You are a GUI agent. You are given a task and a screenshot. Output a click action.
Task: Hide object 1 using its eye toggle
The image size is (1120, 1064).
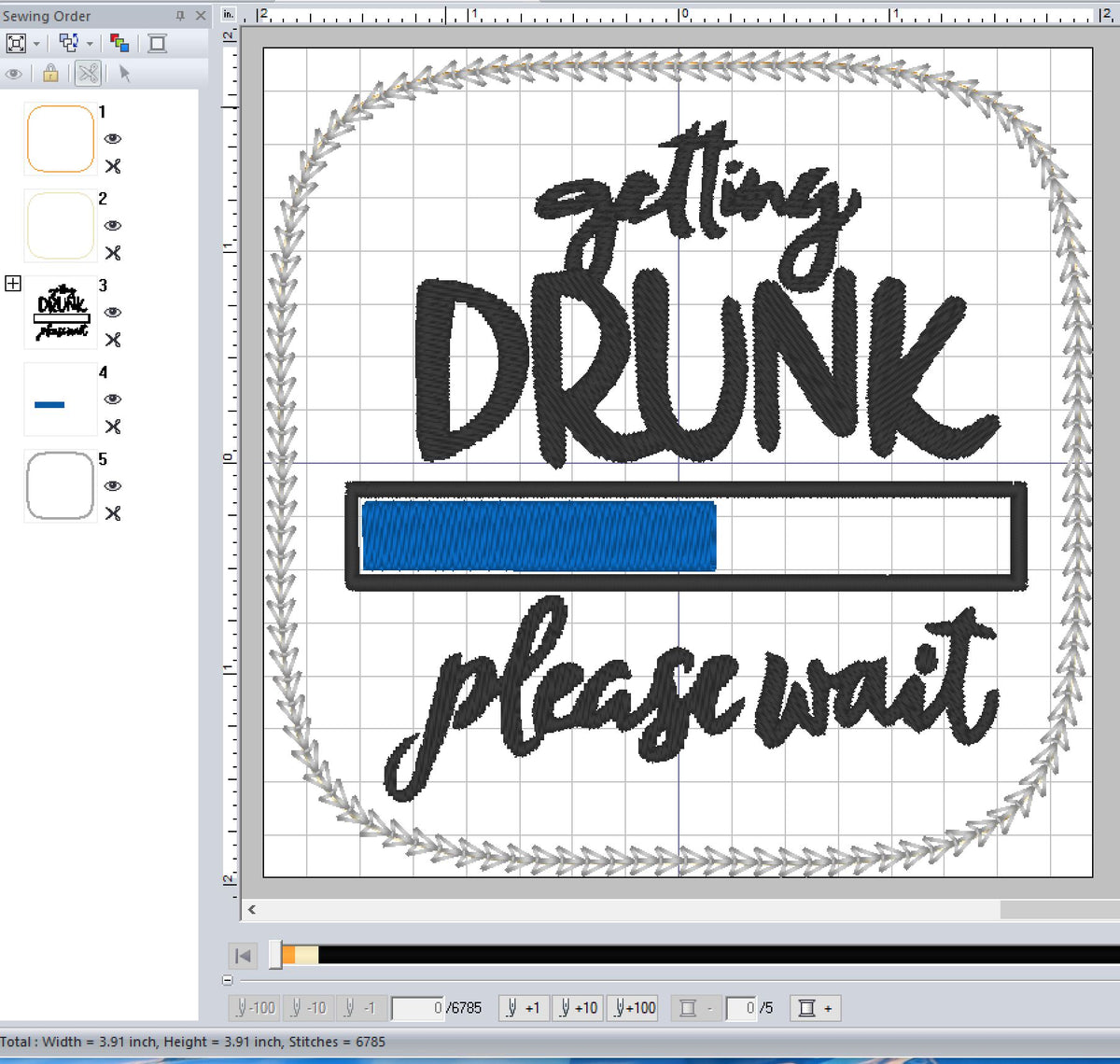tap(112, 138)
